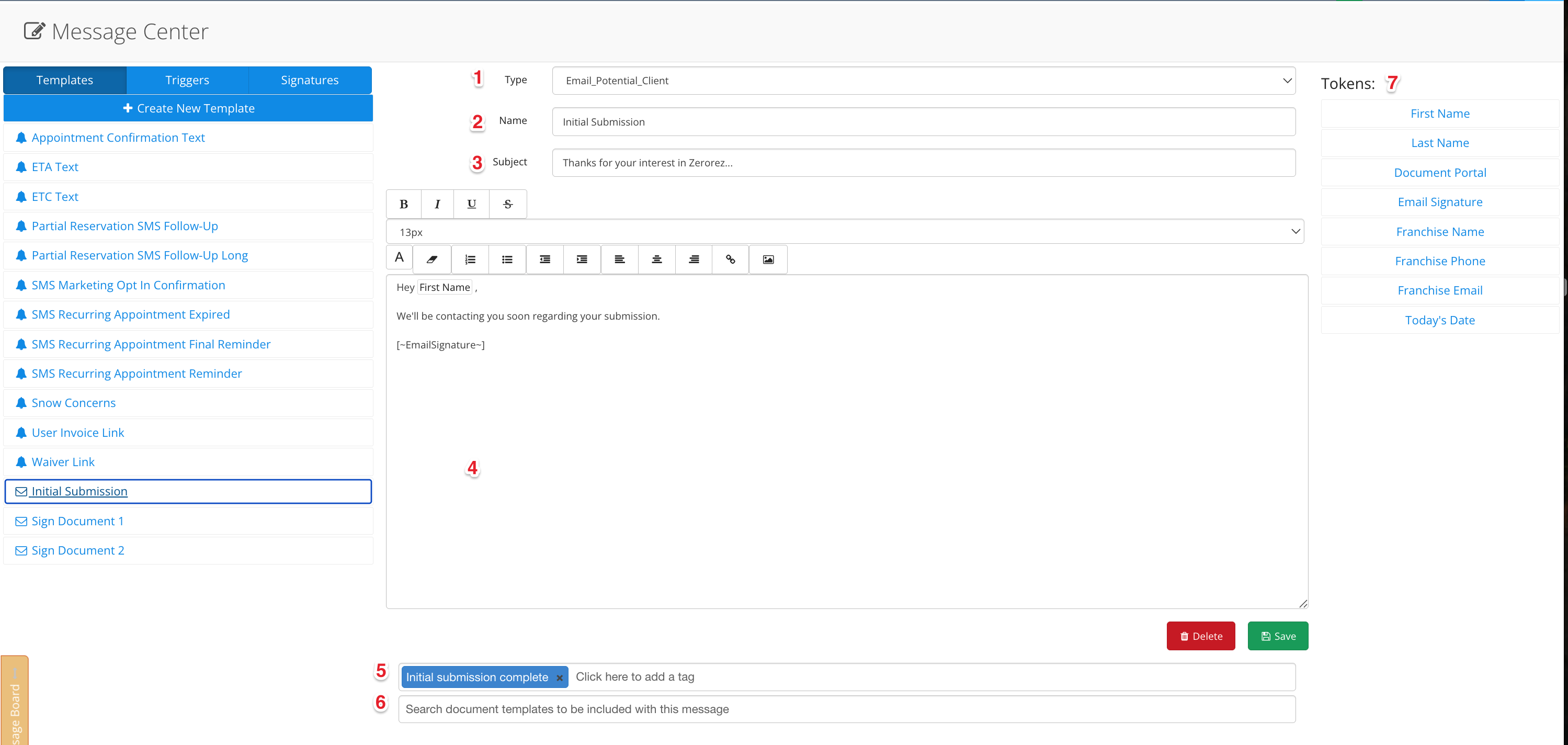Open Sign Document 2 template
The width and height of the screenshot is (1568, 745).
[188, 550]
